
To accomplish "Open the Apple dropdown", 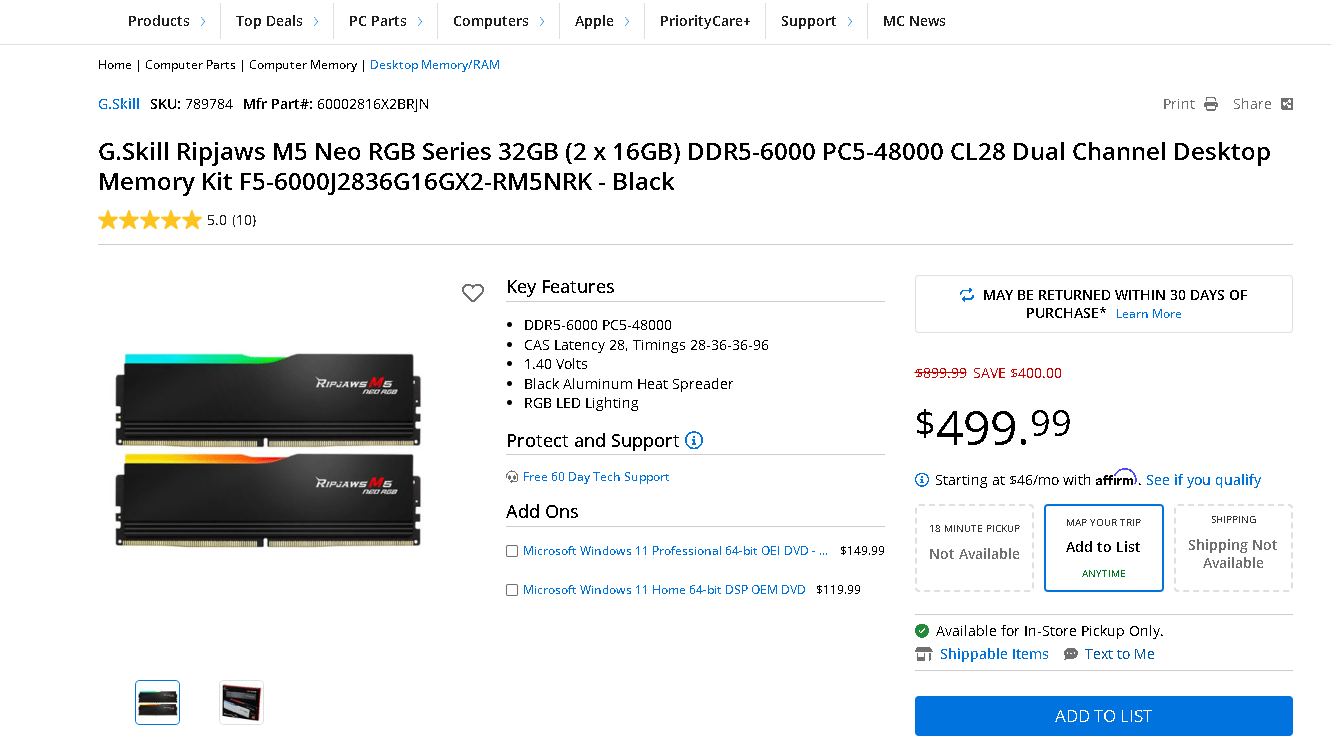I will tap(596, 20).
